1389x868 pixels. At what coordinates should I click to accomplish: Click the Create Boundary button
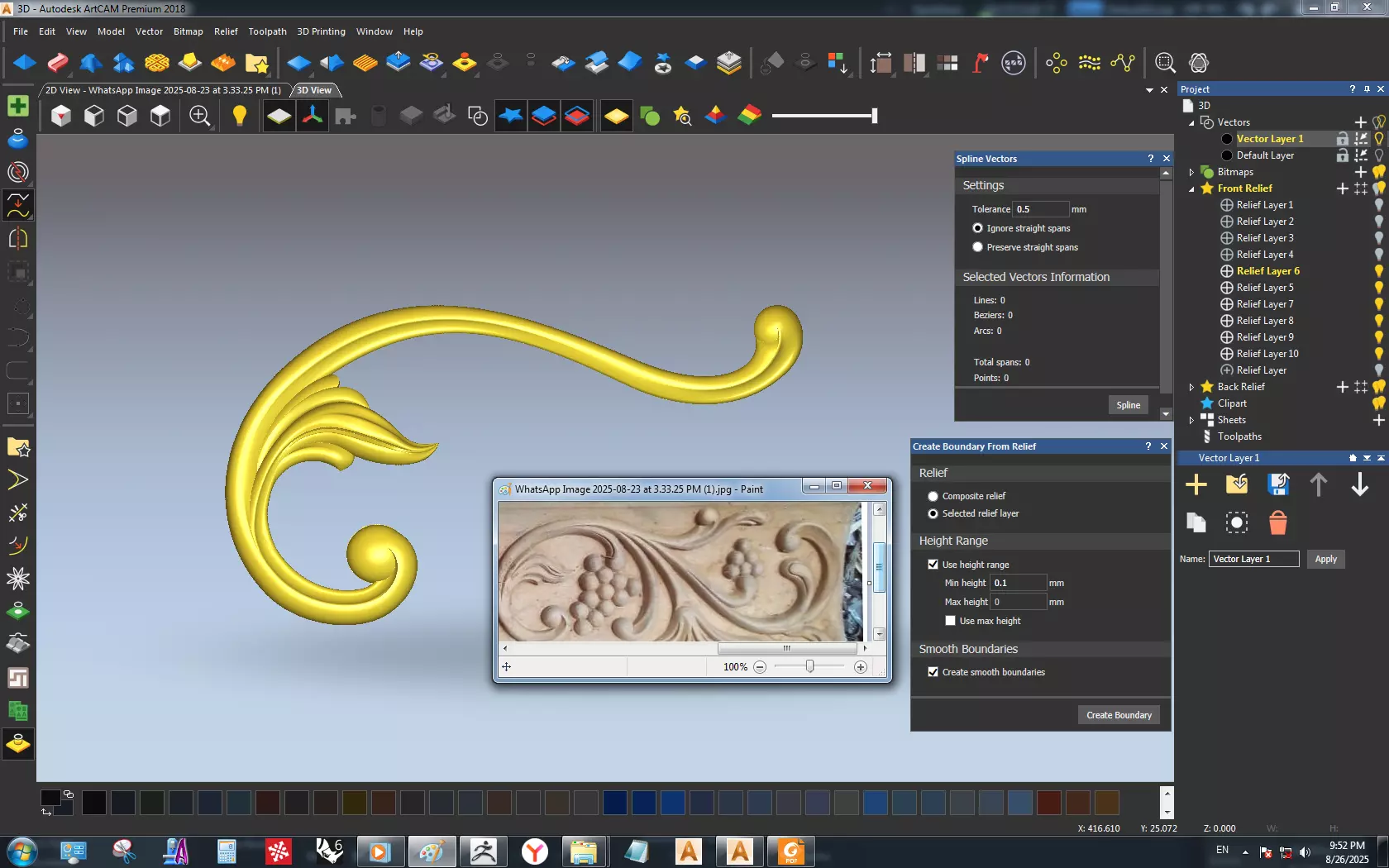coord(1119,715)
